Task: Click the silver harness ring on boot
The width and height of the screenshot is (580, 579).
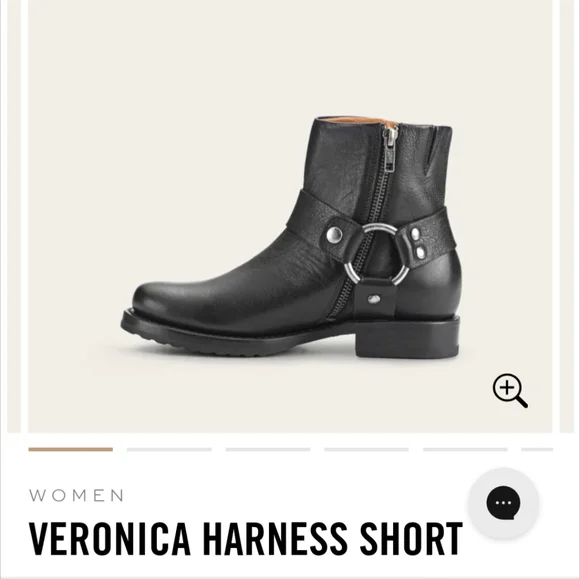Action: coord(377,255)
